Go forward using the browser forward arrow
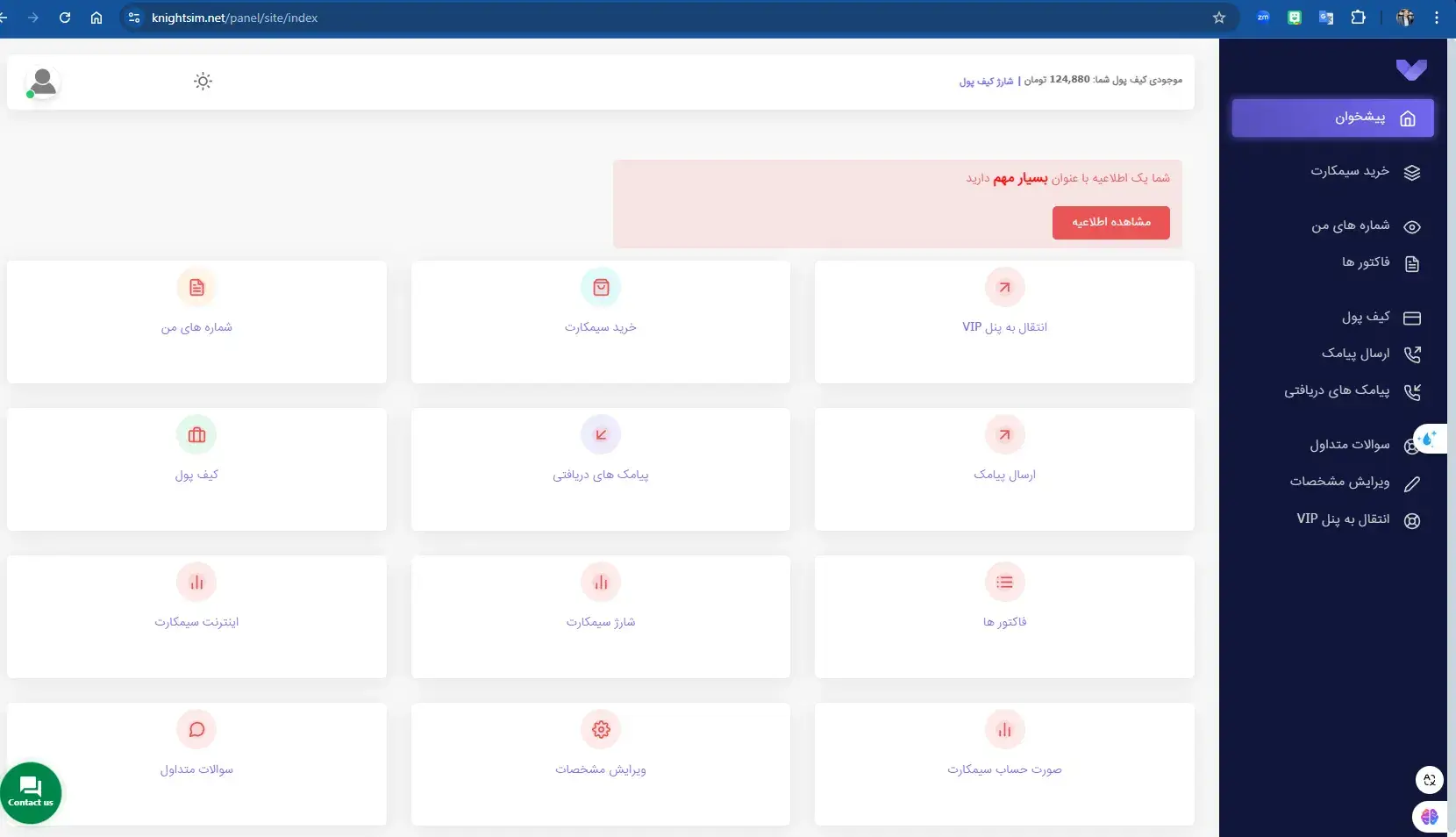The image size is (1456, 837). pos(33,18)
